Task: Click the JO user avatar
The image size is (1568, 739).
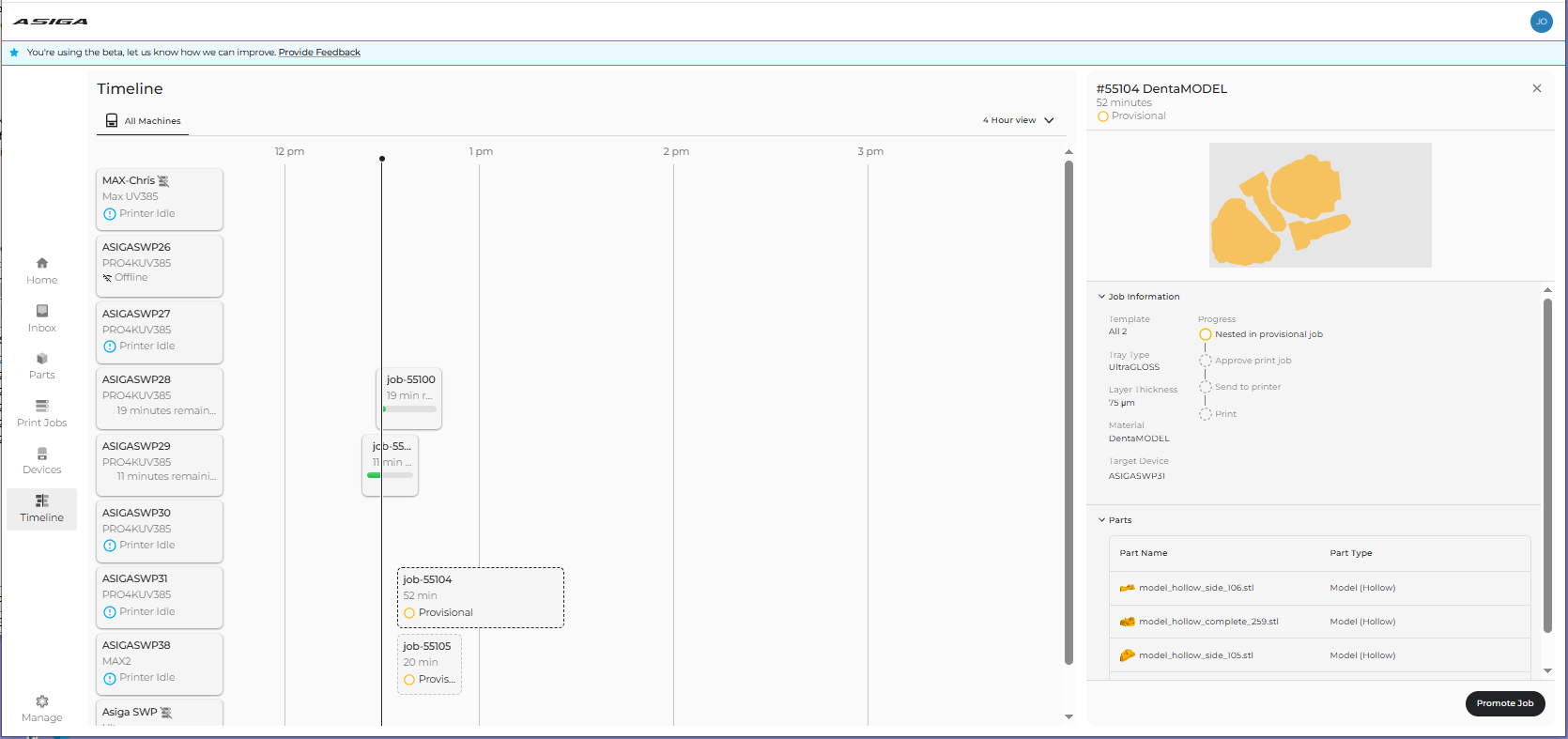Action: [1541, 22]
